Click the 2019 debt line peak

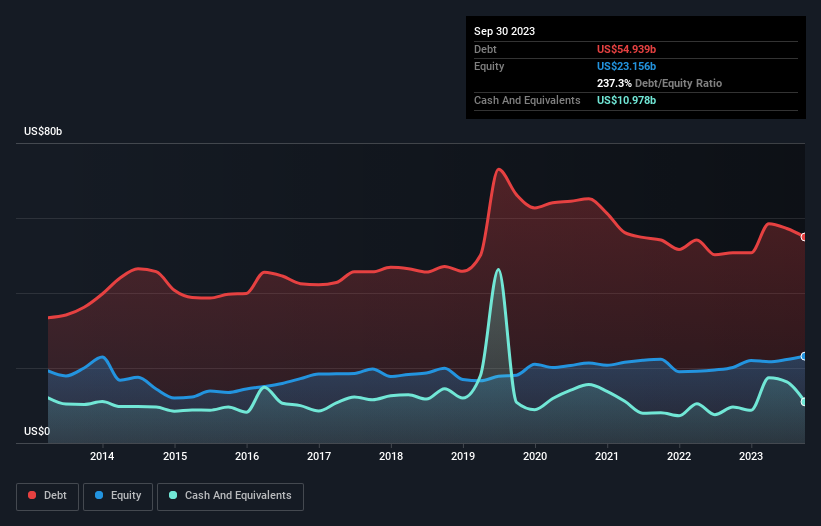pos(499,170)
